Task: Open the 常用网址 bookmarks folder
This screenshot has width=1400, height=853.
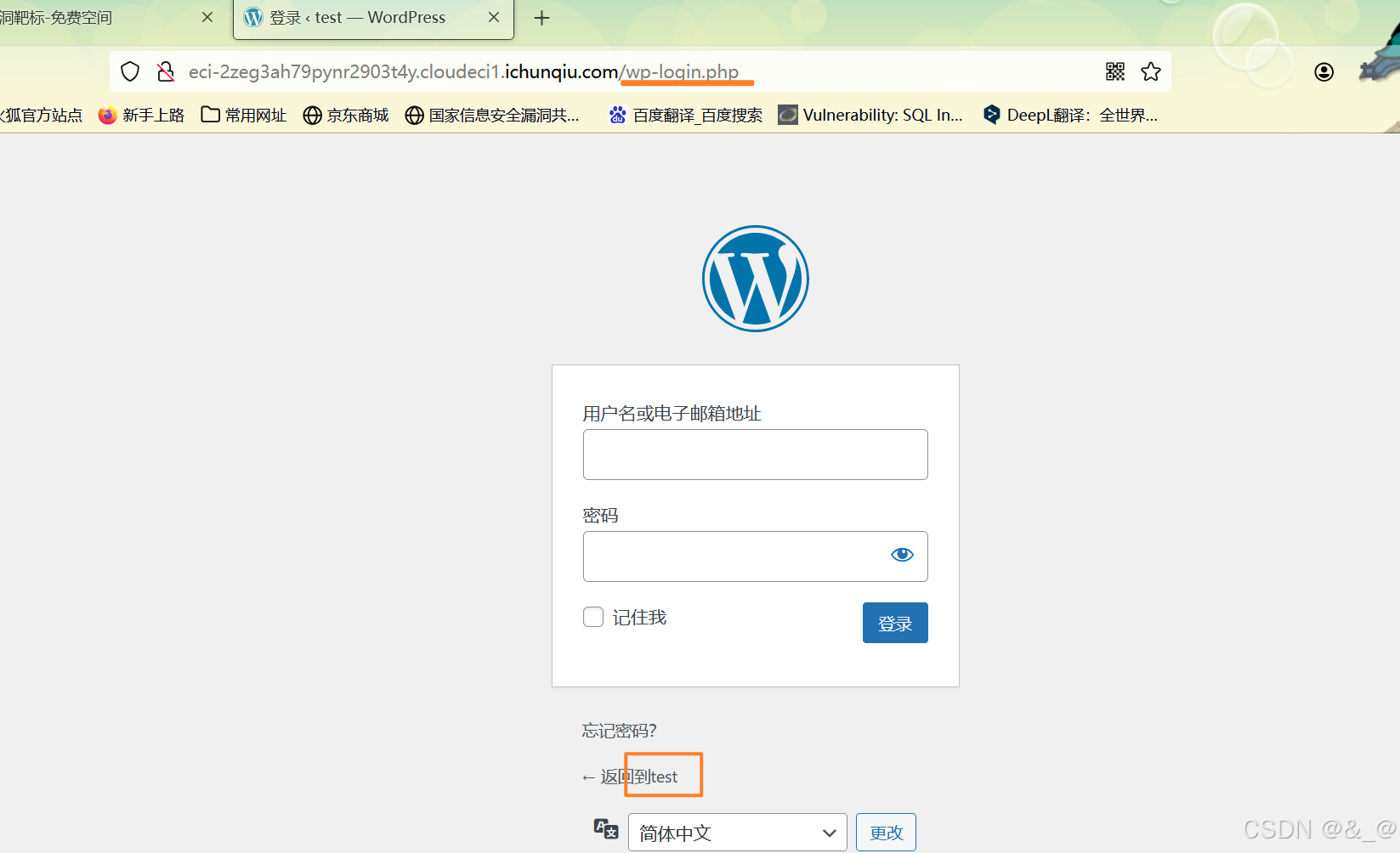Action: coord(244,115)
